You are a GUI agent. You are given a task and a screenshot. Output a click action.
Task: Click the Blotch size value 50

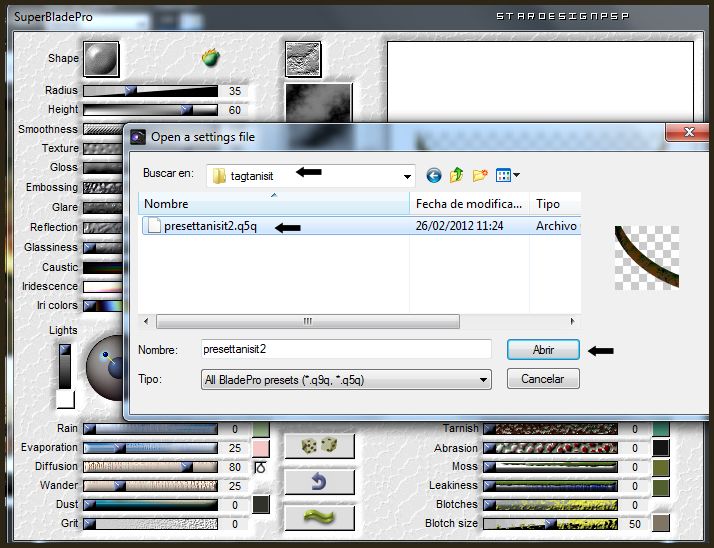[x=635, y=524]
